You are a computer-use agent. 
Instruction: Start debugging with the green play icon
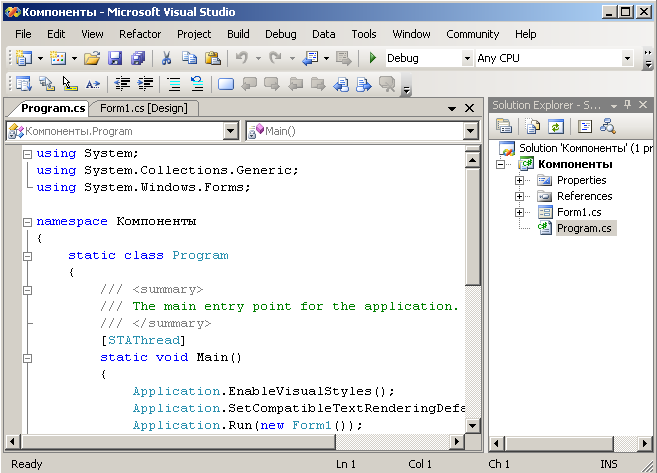pyautogui.click(x=372, y=58)
